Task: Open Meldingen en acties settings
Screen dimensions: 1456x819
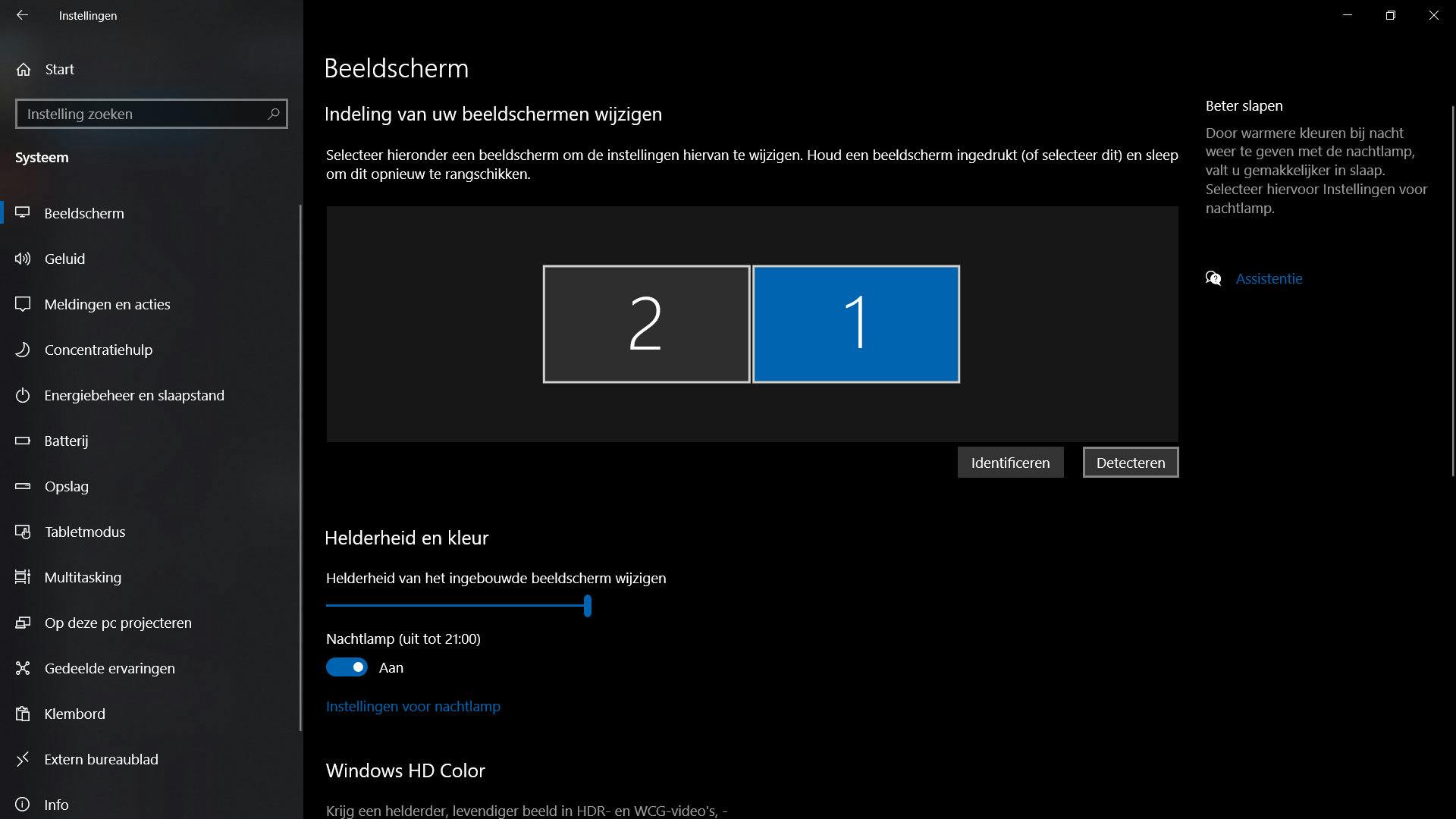Action: coord(107,304)
